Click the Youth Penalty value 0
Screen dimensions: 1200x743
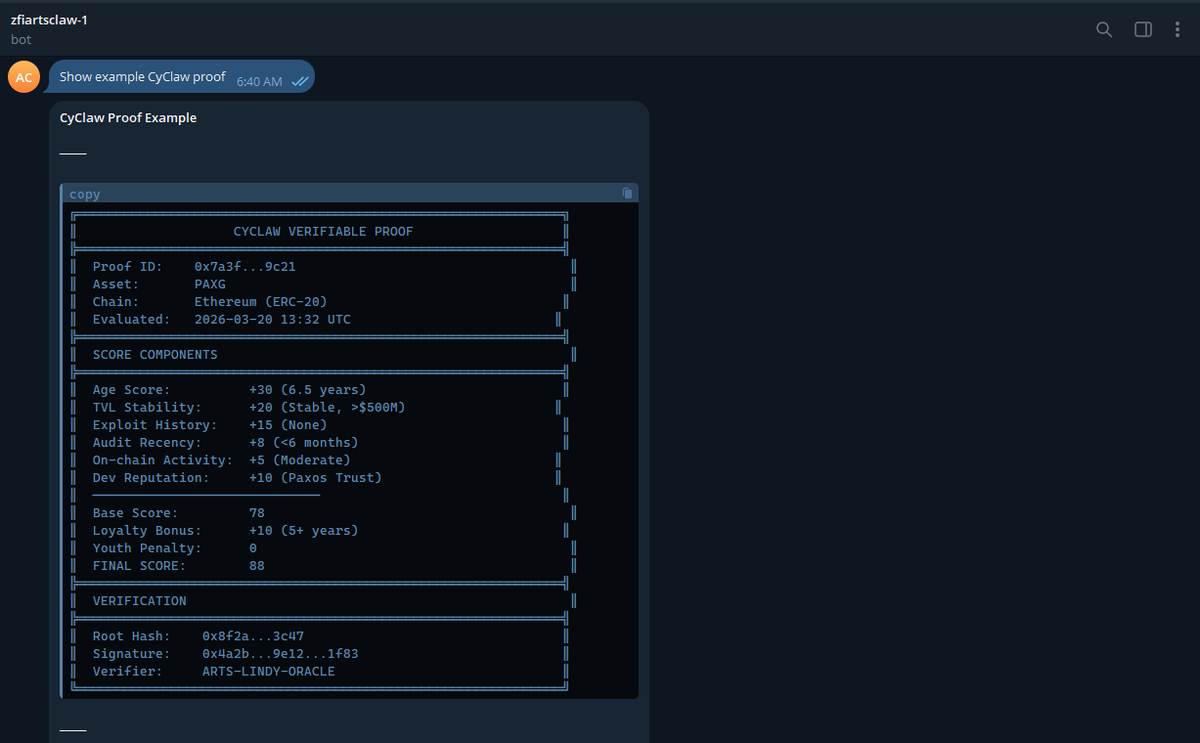tap(253, 548)
